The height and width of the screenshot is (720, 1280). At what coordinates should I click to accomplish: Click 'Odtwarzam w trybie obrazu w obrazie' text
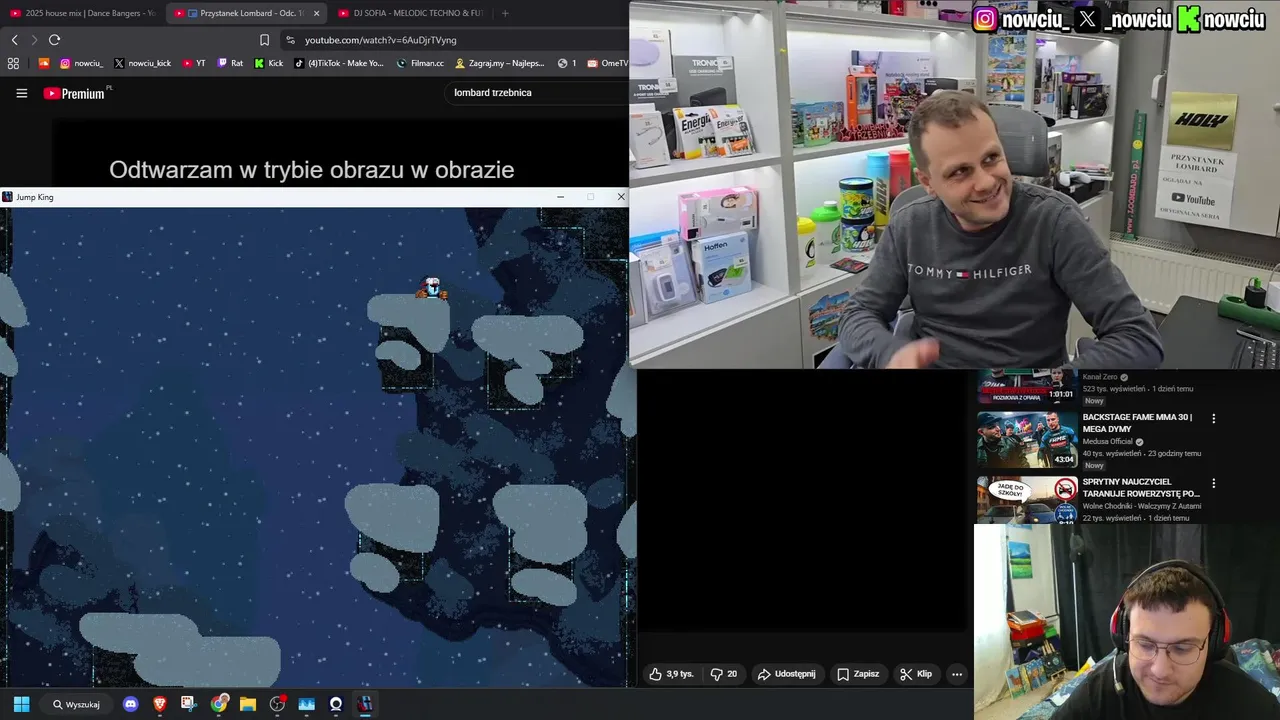tap(312, 170)
